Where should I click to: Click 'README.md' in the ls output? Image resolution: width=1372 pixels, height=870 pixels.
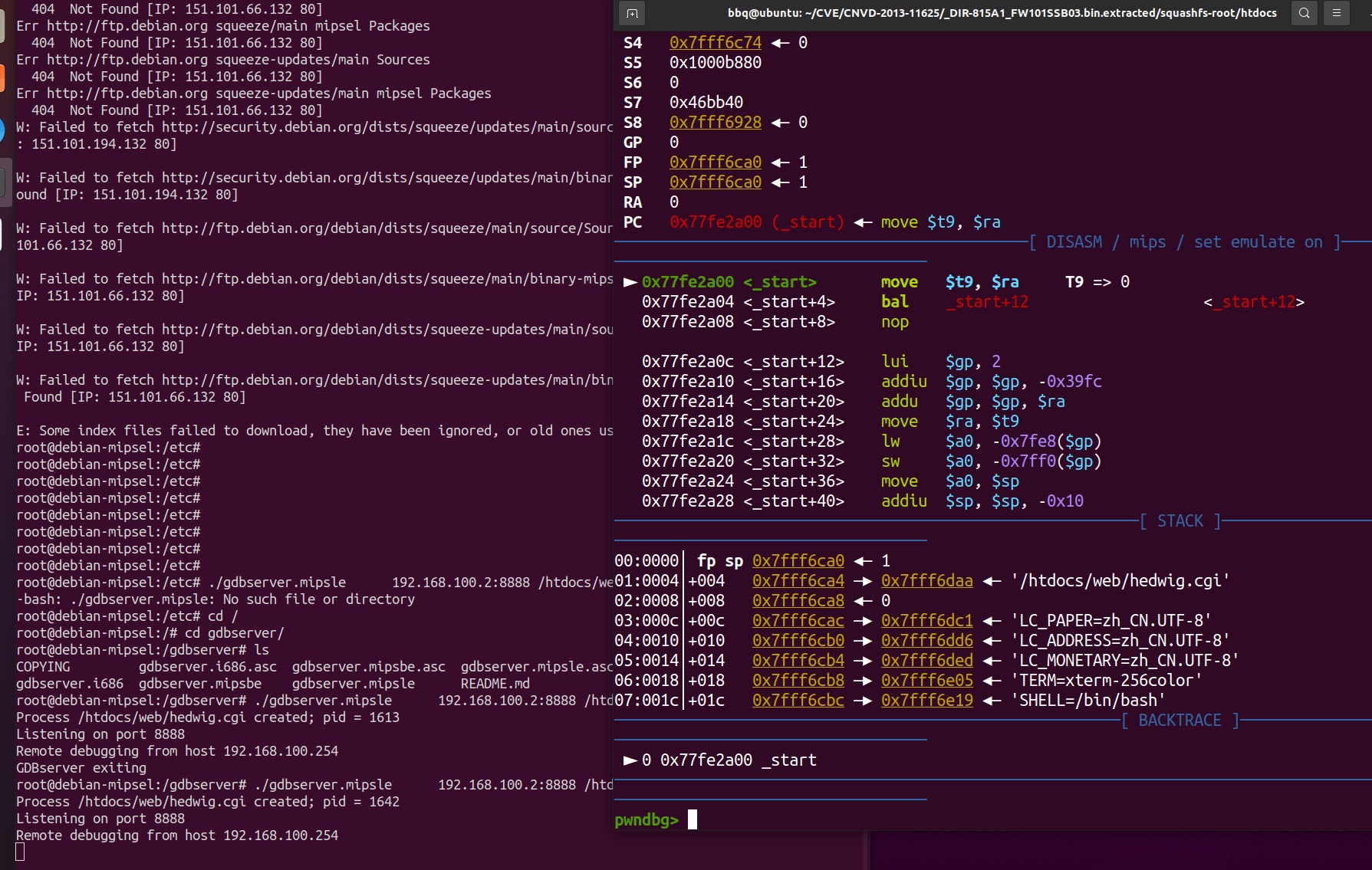click(495, 684)
